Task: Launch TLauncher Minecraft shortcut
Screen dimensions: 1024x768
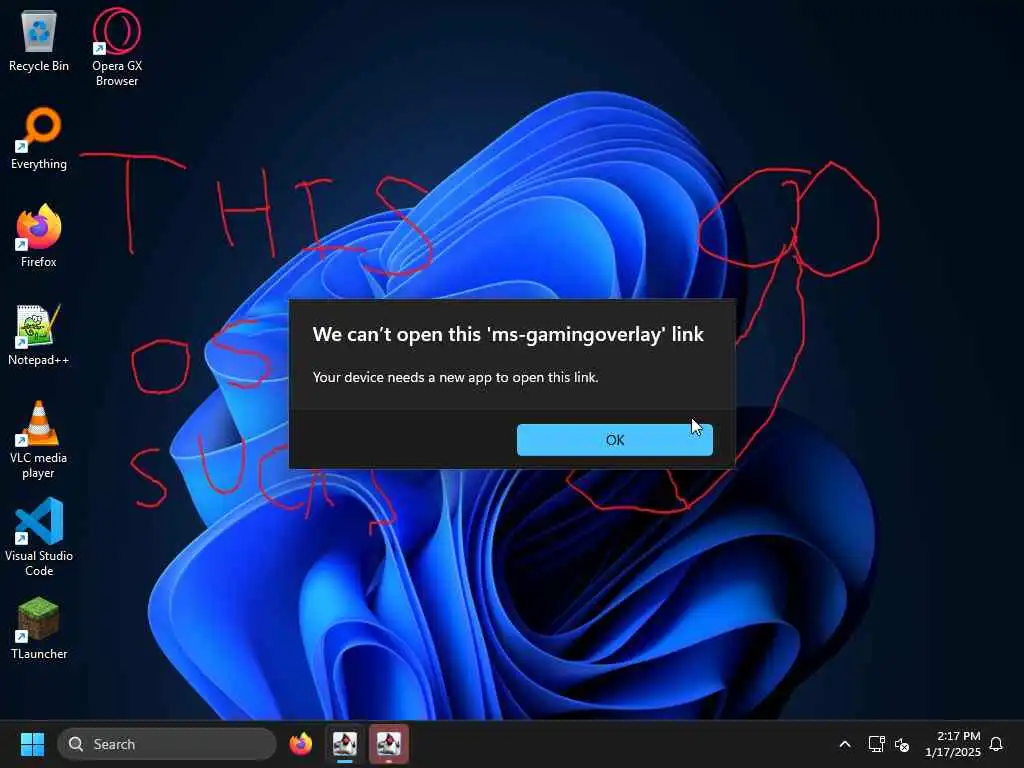Action: (39, 628)
